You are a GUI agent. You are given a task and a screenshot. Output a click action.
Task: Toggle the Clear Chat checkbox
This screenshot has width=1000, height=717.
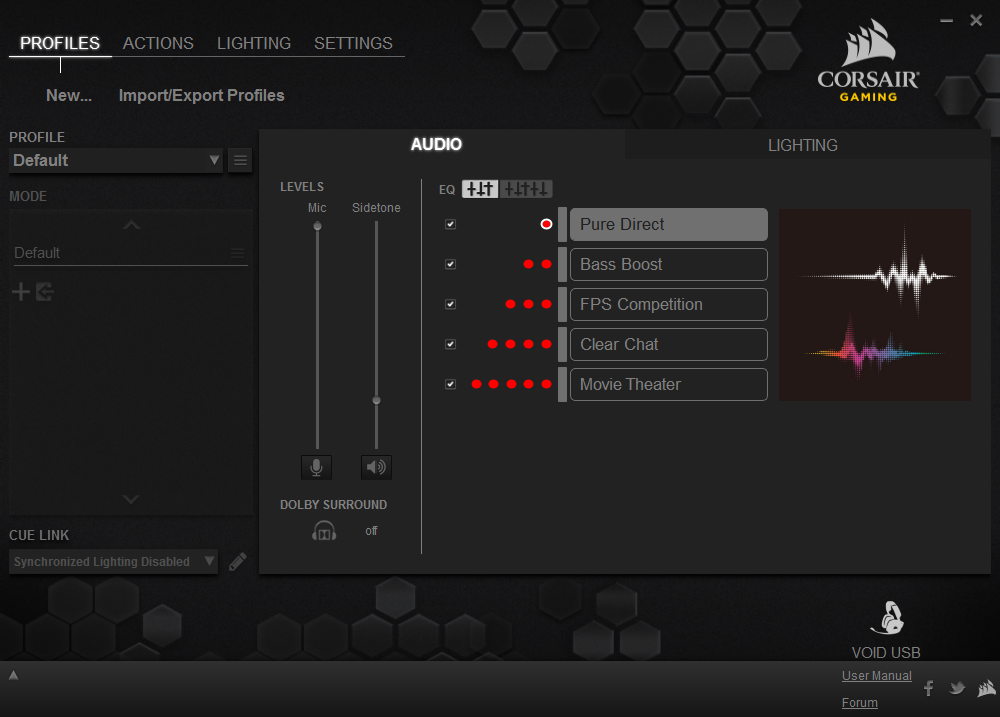pos(450,344)
